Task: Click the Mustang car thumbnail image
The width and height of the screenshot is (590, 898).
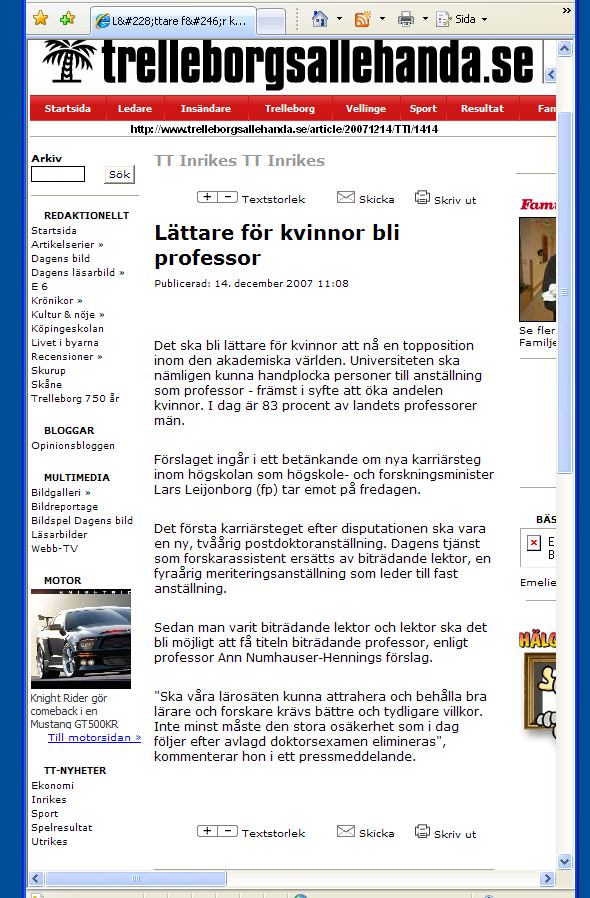Action: pyautogui.click(x=81, y=639)
